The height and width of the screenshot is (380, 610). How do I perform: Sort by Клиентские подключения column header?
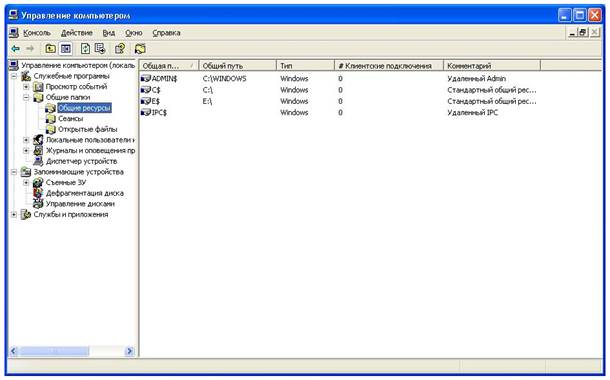389,66
